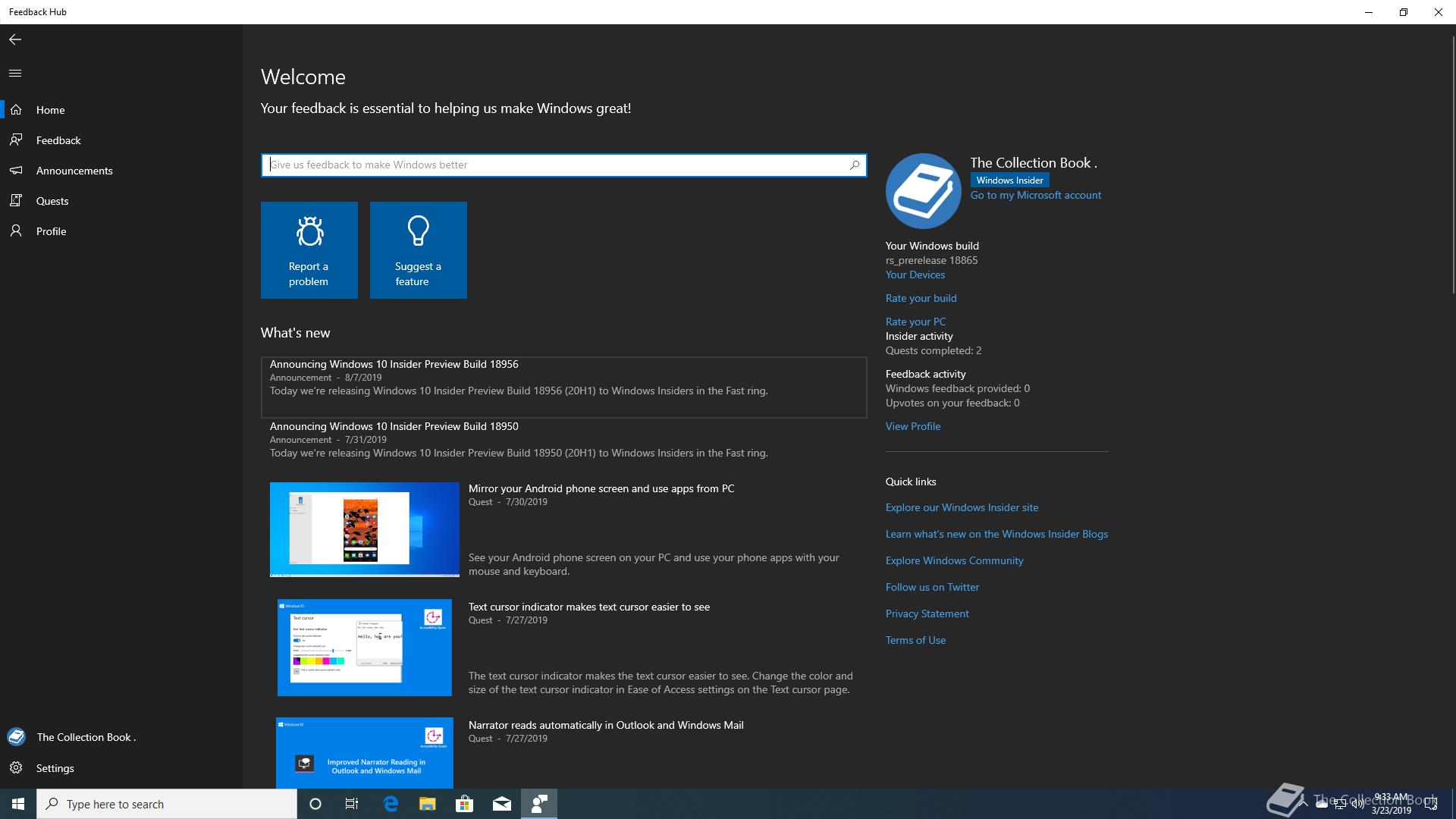The image size is (1456, 819).
Task: Open Microsoft Store from taskbar
Action: point(464,804)
